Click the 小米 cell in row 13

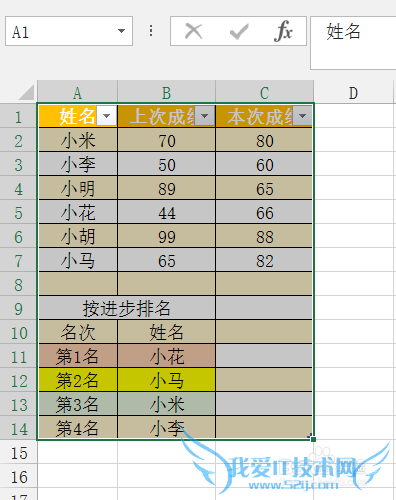[167, 404]
